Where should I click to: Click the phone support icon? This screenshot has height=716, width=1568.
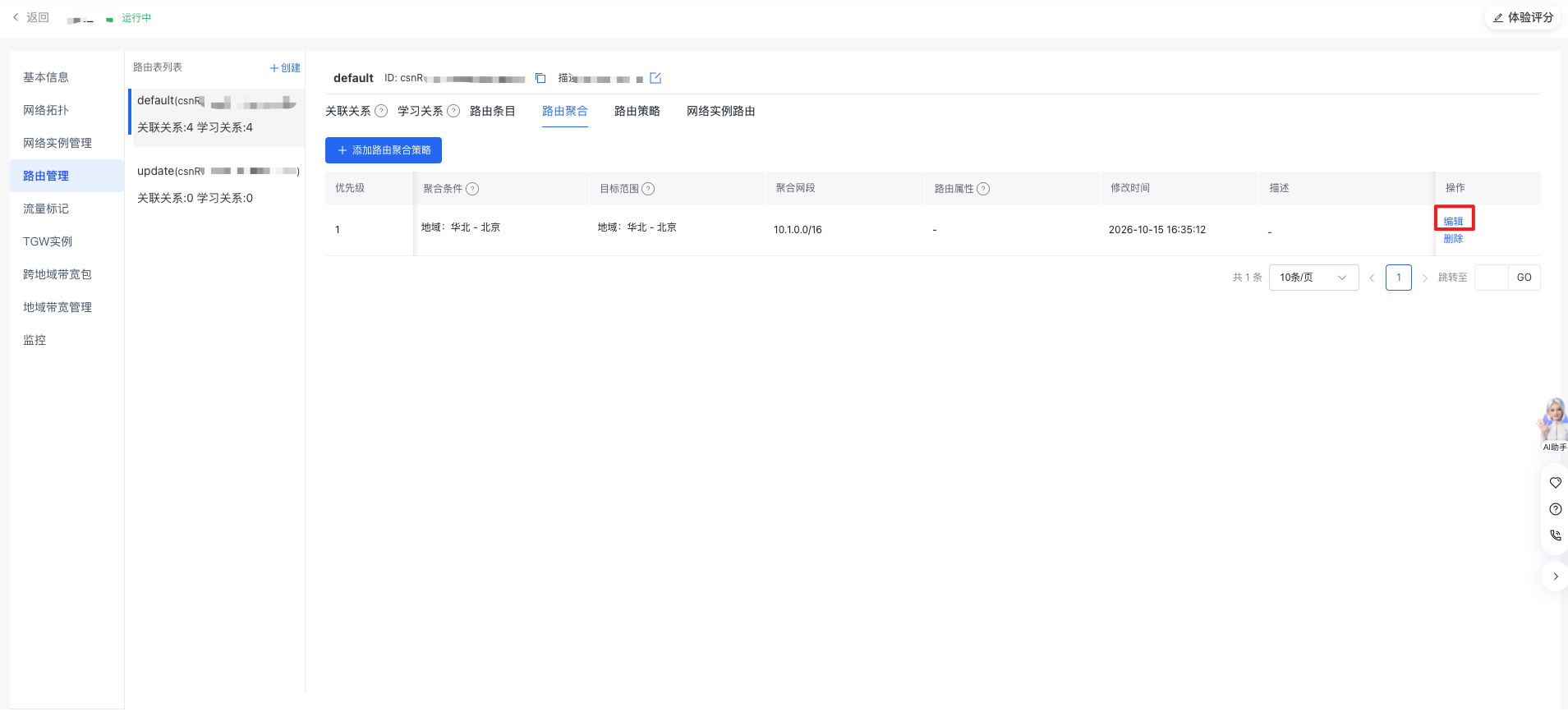point(1556,535)
